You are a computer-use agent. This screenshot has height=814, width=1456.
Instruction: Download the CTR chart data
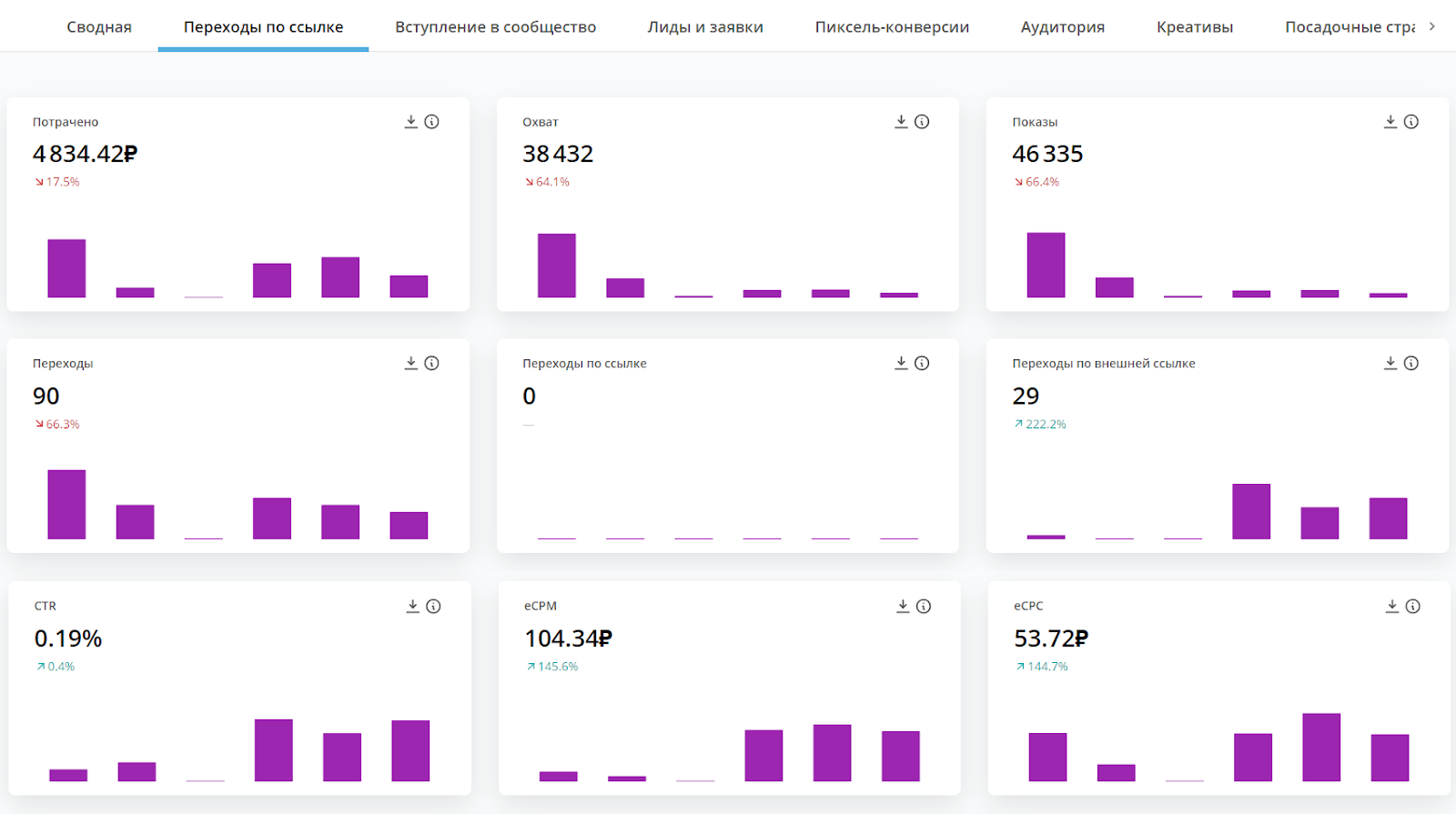coord(413,606)
